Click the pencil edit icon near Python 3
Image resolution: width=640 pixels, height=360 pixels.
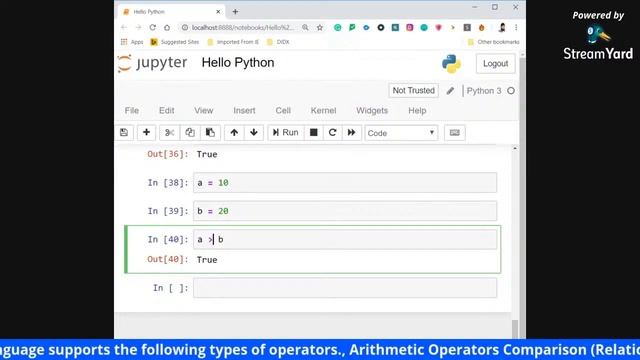click(x=450, y=91)
